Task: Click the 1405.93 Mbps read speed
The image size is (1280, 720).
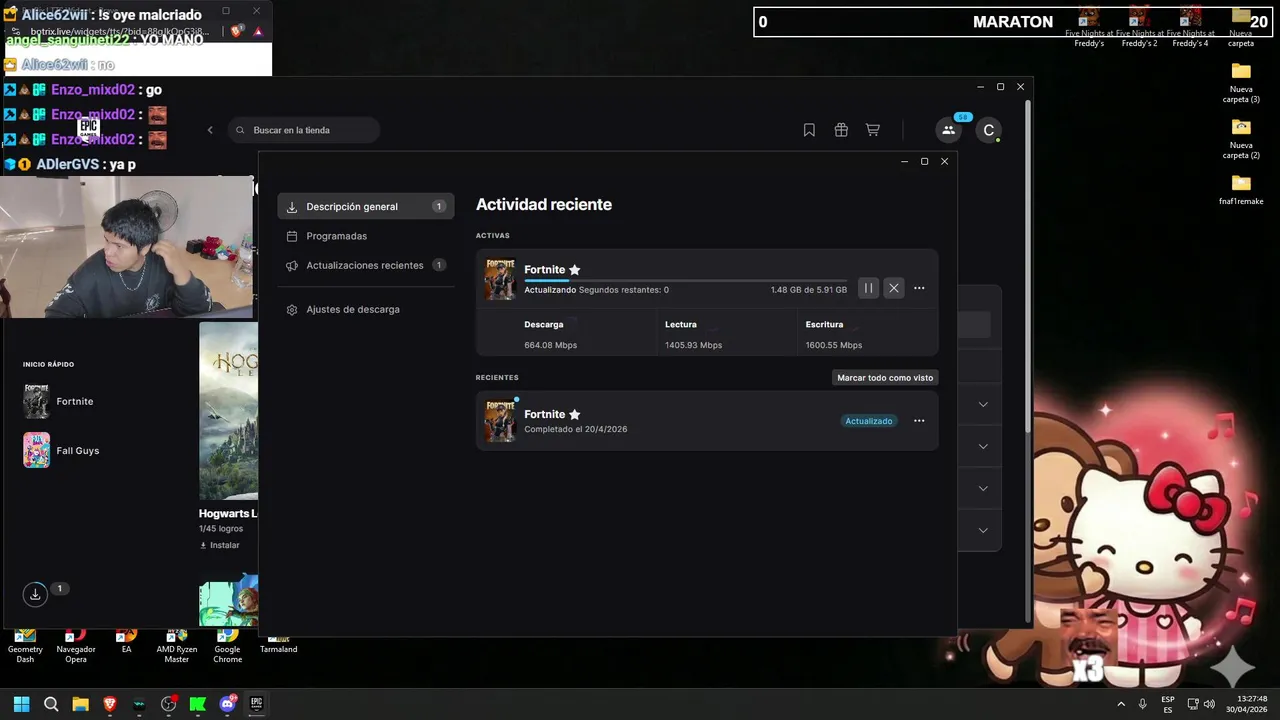Action: coord(693,345)
